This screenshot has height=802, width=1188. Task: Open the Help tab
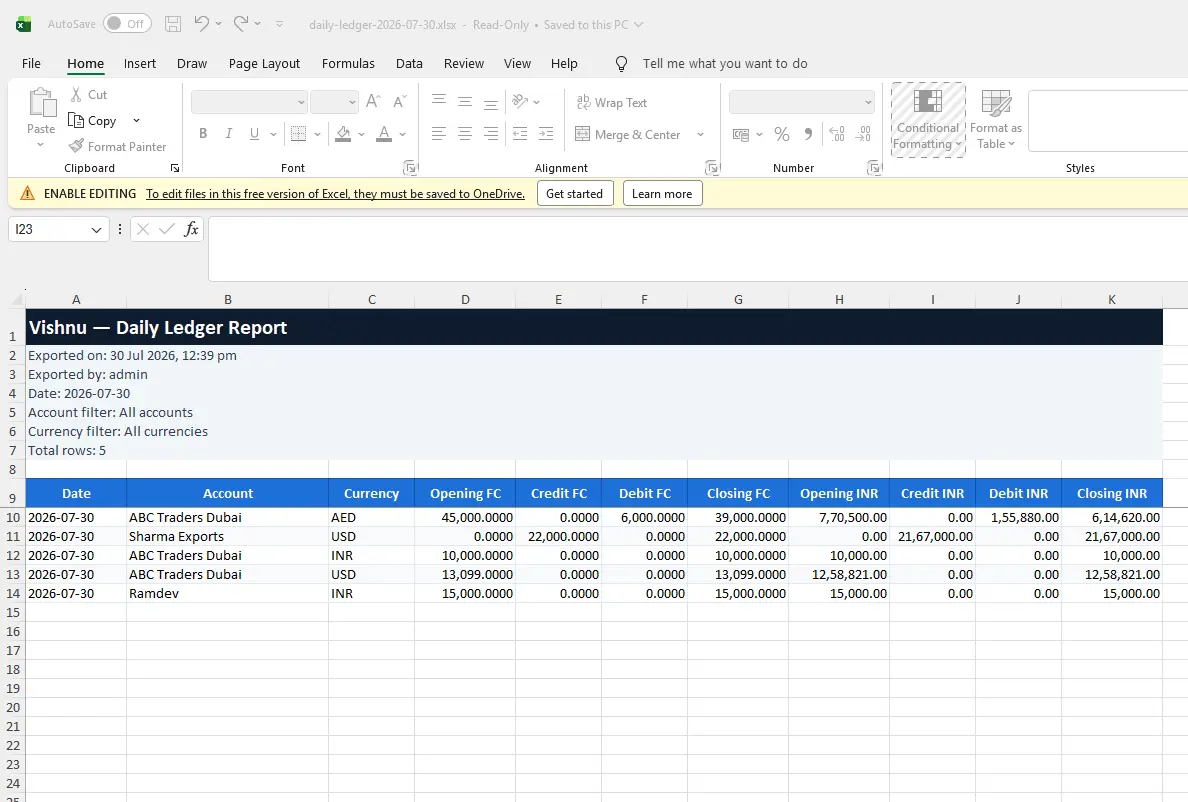coord(564,64)
